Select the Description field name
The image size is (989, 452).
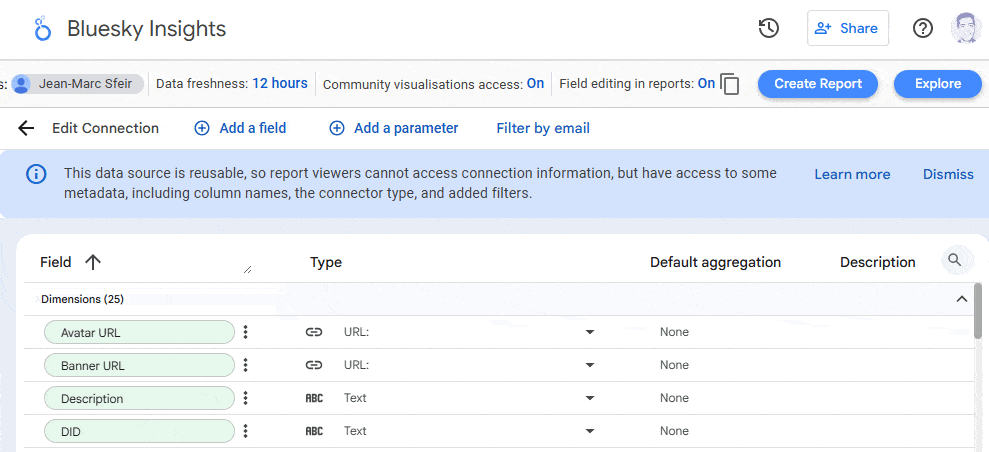point(139,398)
